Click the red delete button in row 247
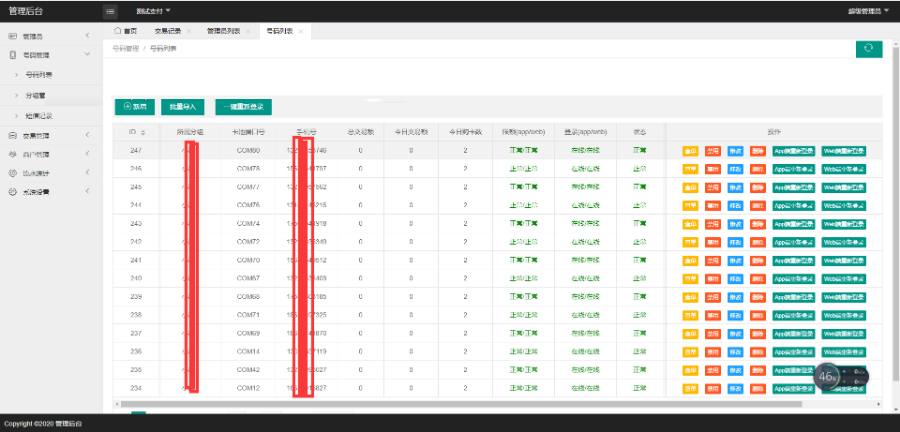This screenshot has width=900, height=432. tap(758, 151)
